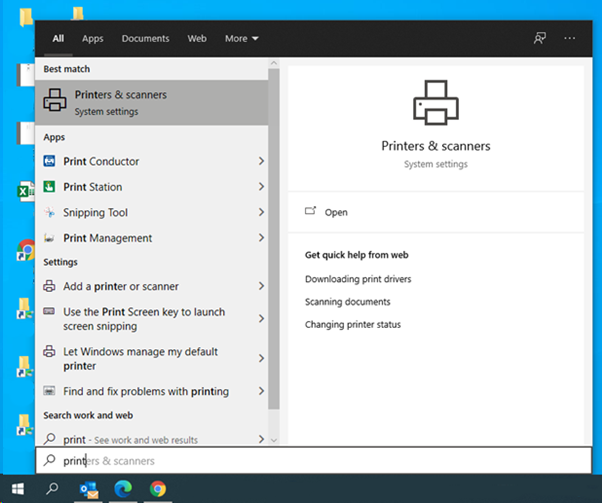Switch to the Documents filter tab
Image resolution: width=602 pixels, height=503 pixels.
(x=146, y=38)
